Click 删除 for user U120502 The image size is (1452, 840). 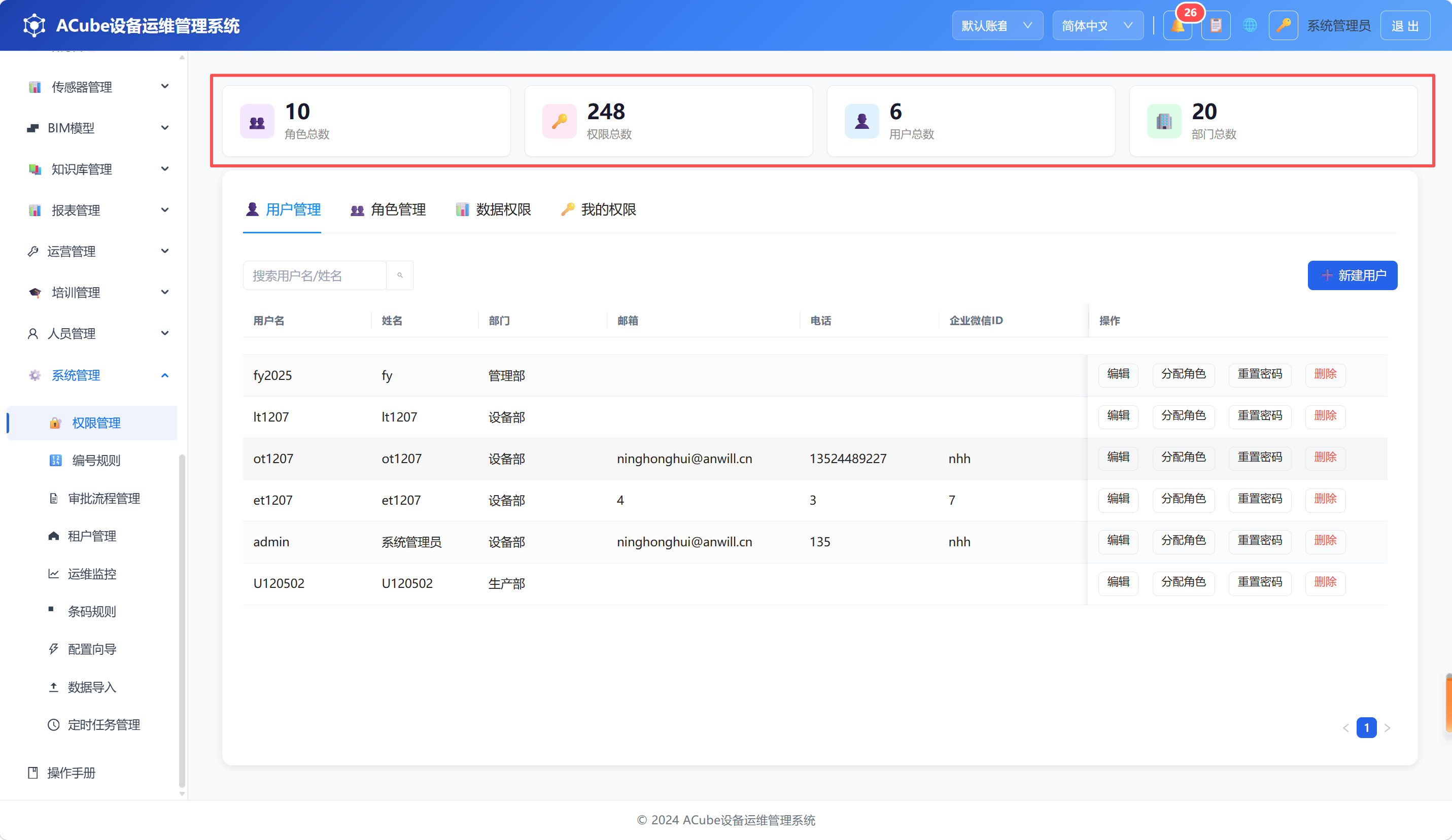pyautogui.click(x=1325, y=583)
